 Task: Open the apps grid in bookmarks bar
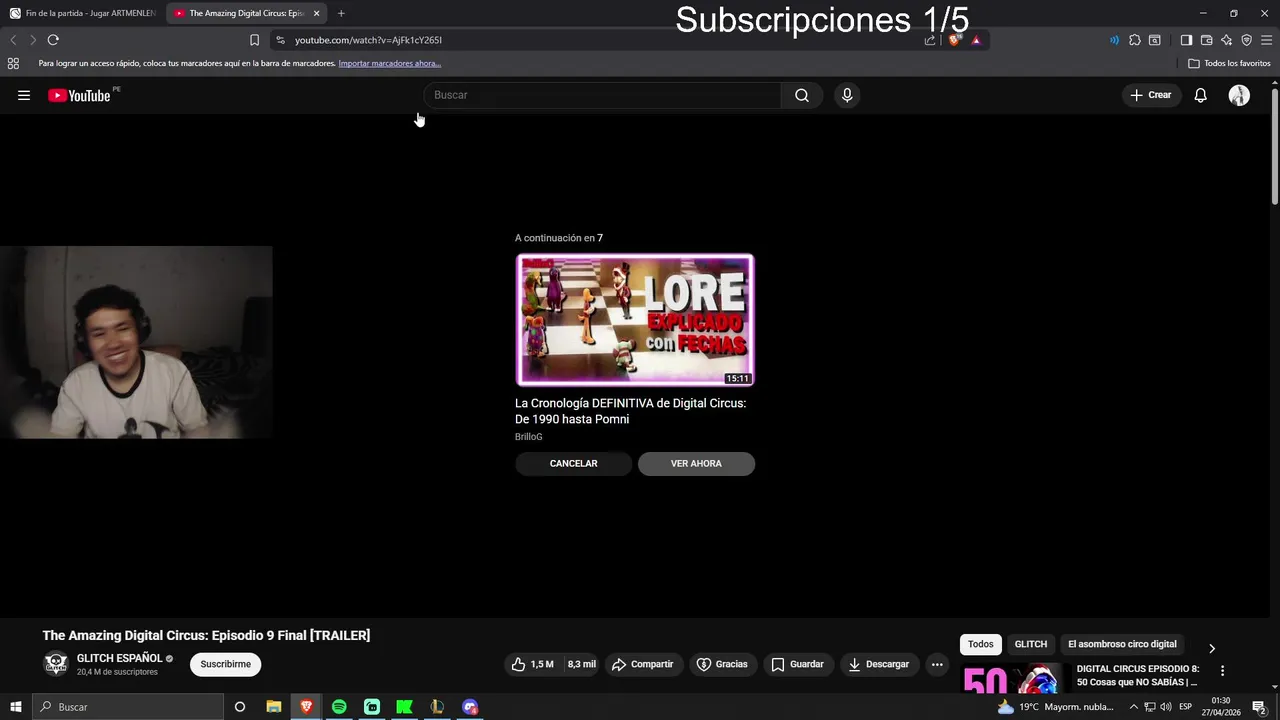[13, 63]
